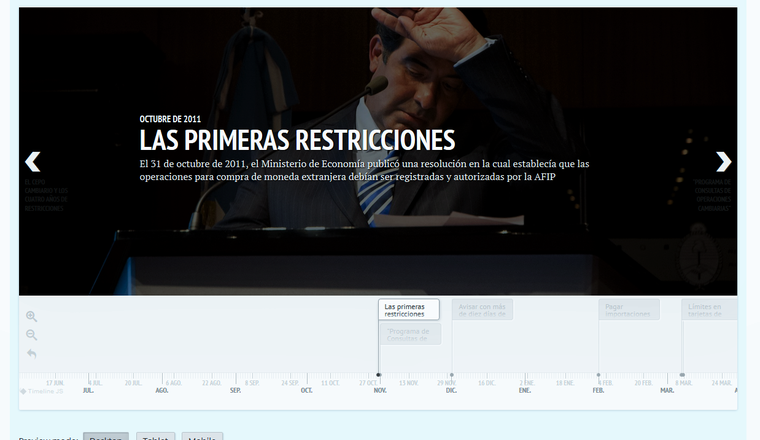Click the Timeline JS credit link
Viewport: 760px width, 440px height.
point(44,391)
